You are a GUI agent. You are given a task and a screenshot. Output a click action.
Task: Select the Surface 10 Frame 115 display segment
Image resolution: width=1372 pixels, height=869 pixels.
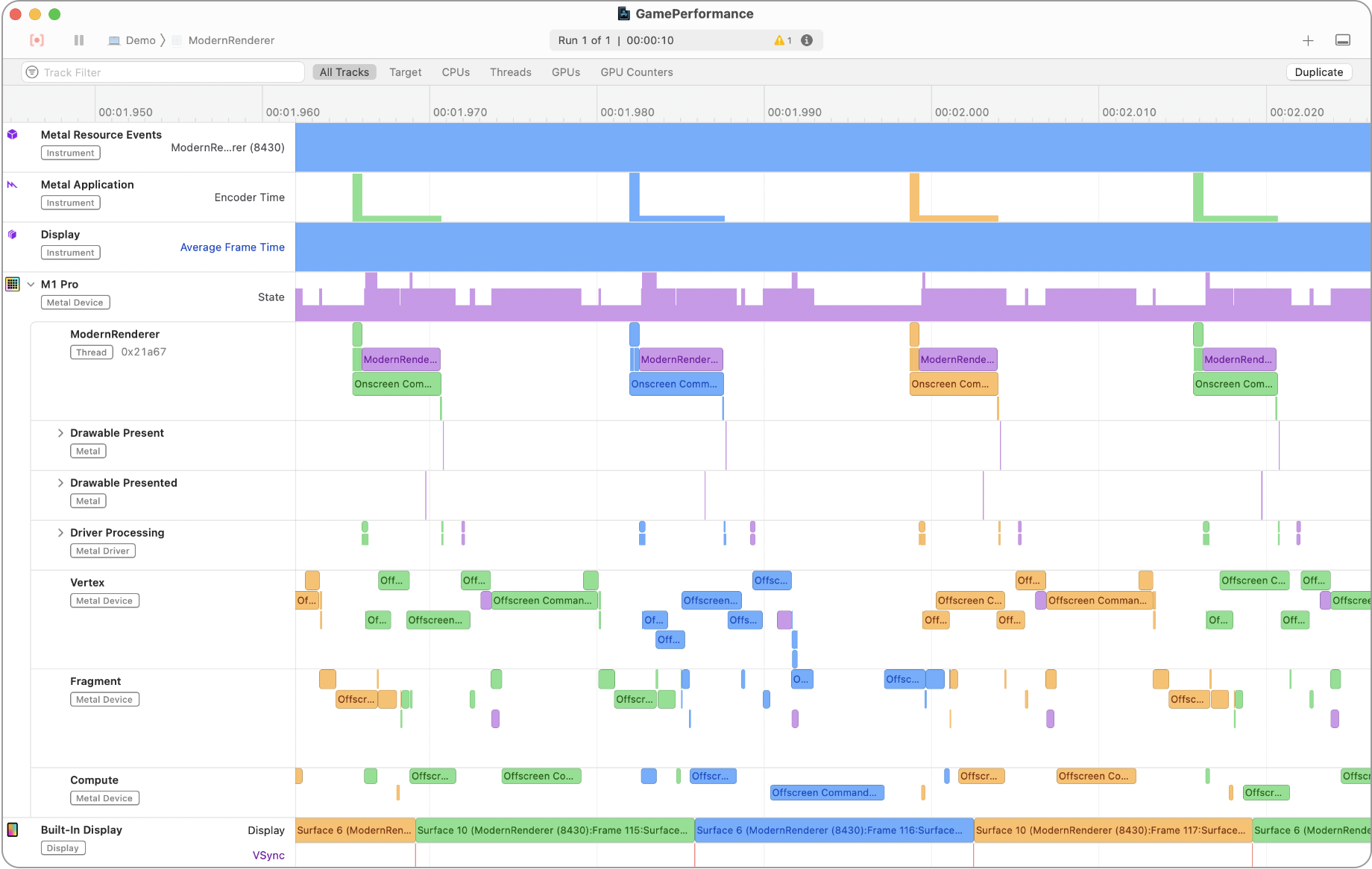(x=553, y=829)
